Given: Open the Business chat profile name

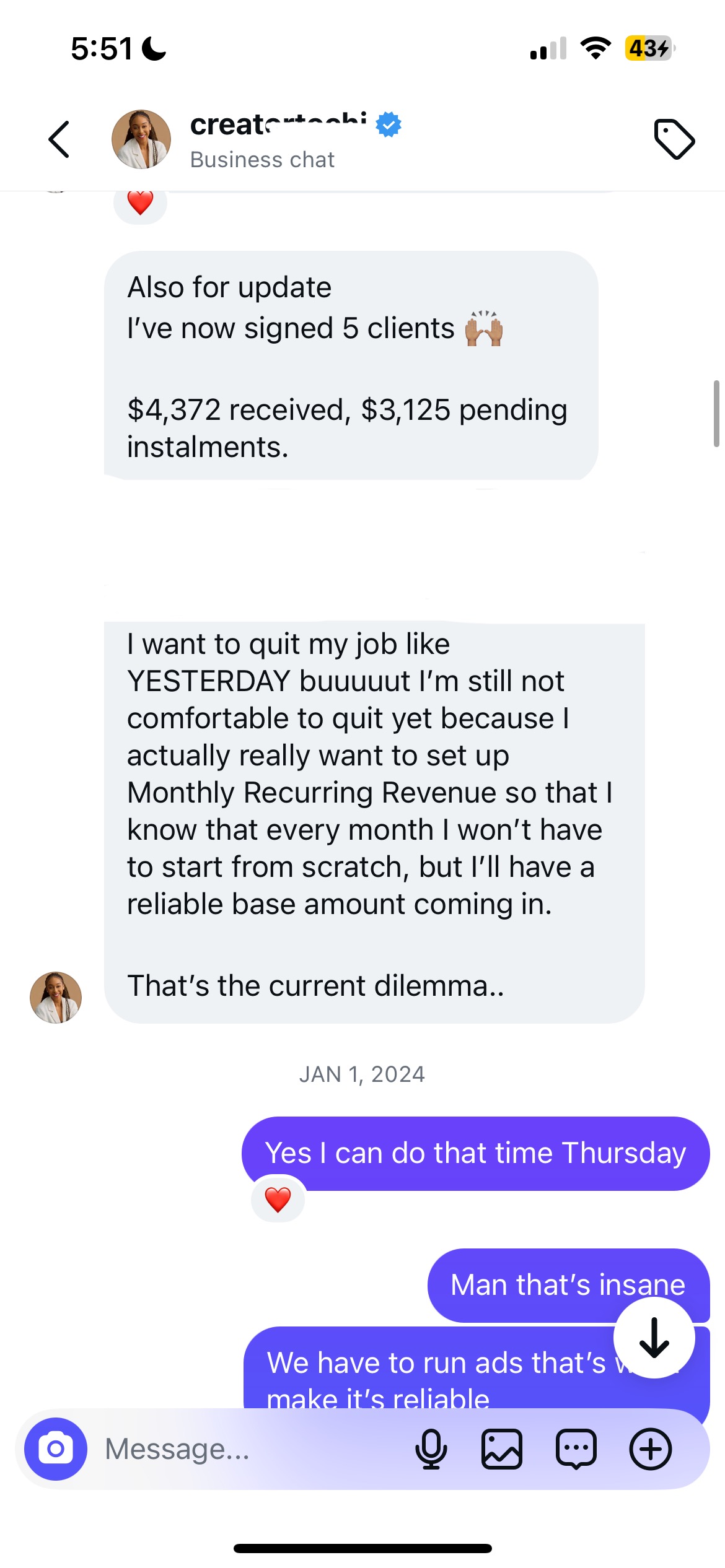Looking at the screenshot, I should coord(278,125).
